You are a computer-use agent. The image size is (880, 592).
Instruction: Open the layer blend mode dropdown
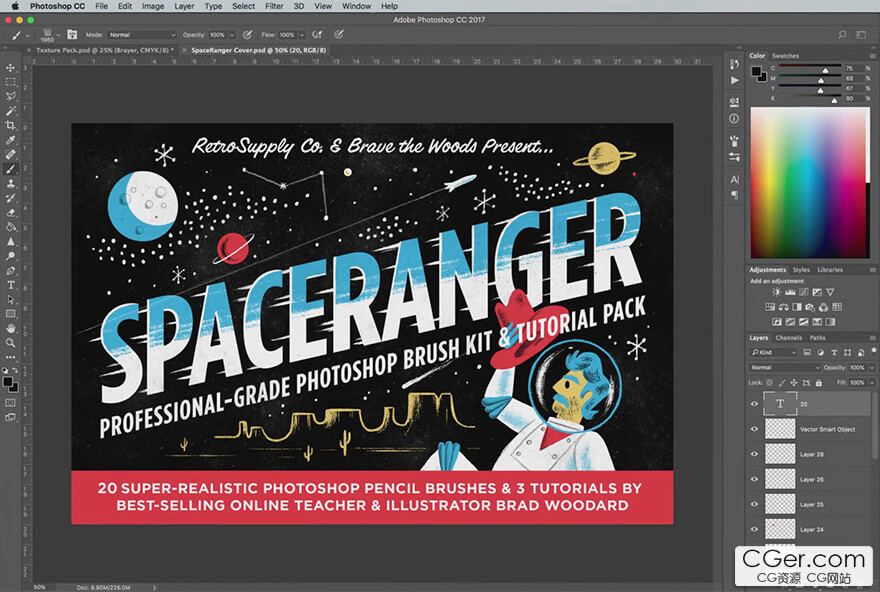pyautogui.click(x=784, y=368)
